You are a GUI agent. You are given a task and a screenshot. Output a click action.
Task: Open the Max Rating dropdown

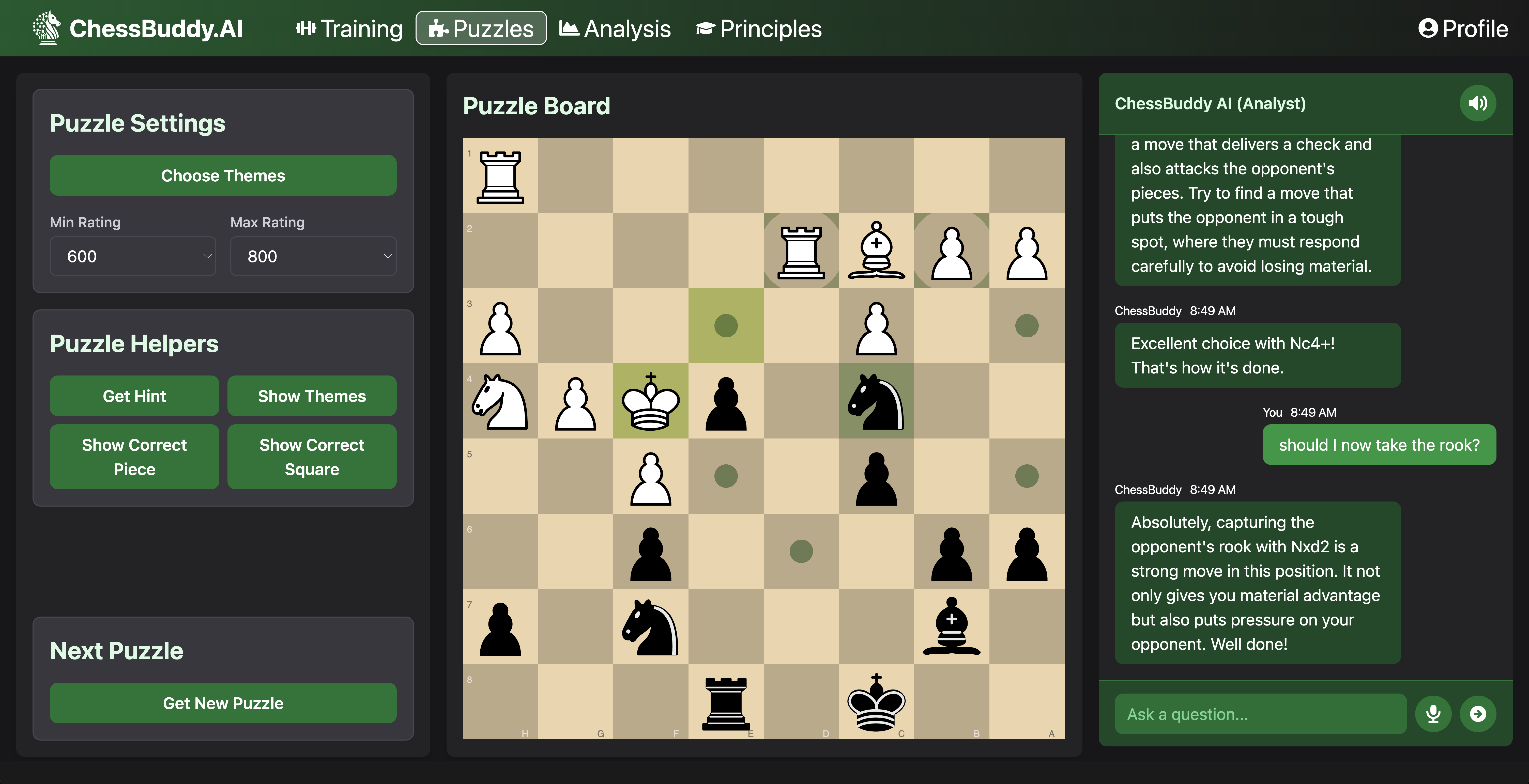tap(313, 256)
